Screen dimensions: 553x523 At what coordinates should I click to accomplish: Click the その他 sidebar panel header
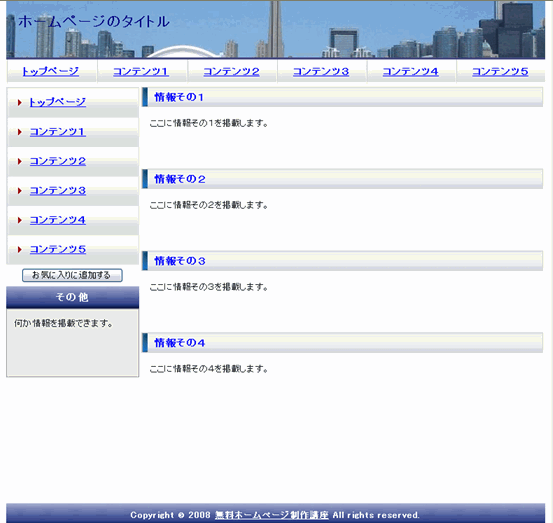[x=73, y=297]
